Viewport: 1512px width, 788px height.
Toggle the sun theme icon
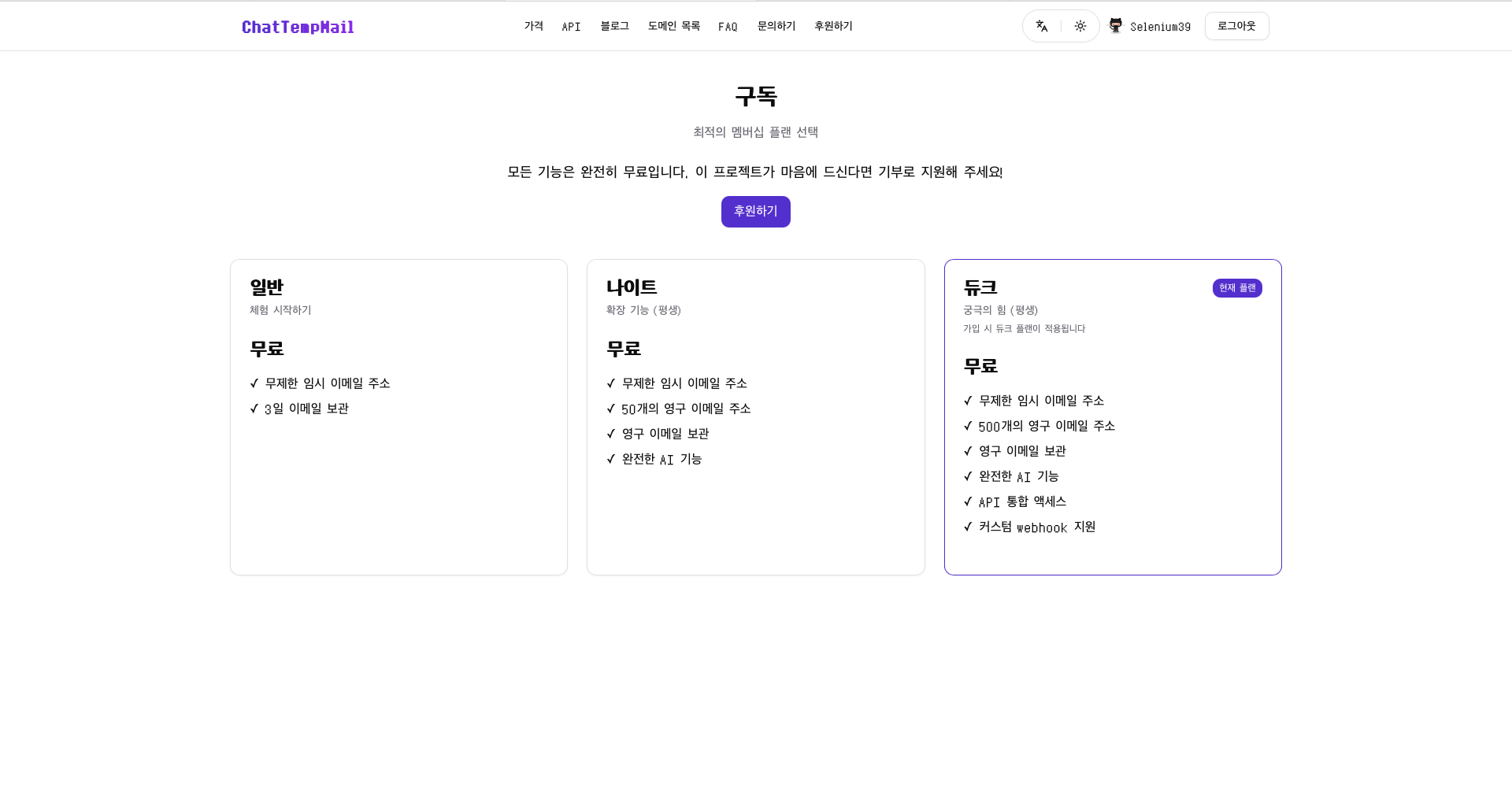point(1080,26)
